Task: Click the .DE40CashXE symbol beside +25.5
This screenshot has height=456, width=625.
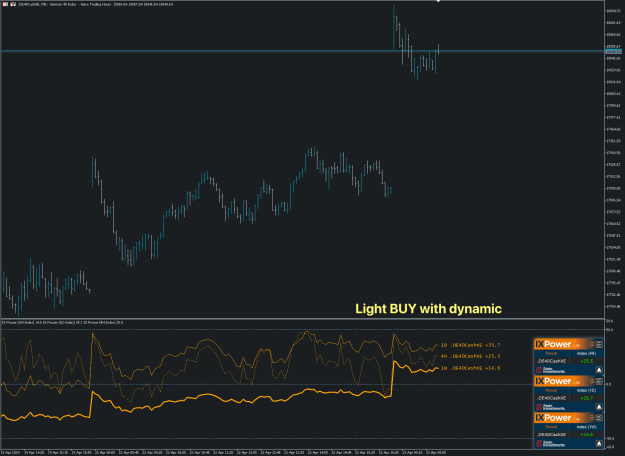Action: pos(551,361)
